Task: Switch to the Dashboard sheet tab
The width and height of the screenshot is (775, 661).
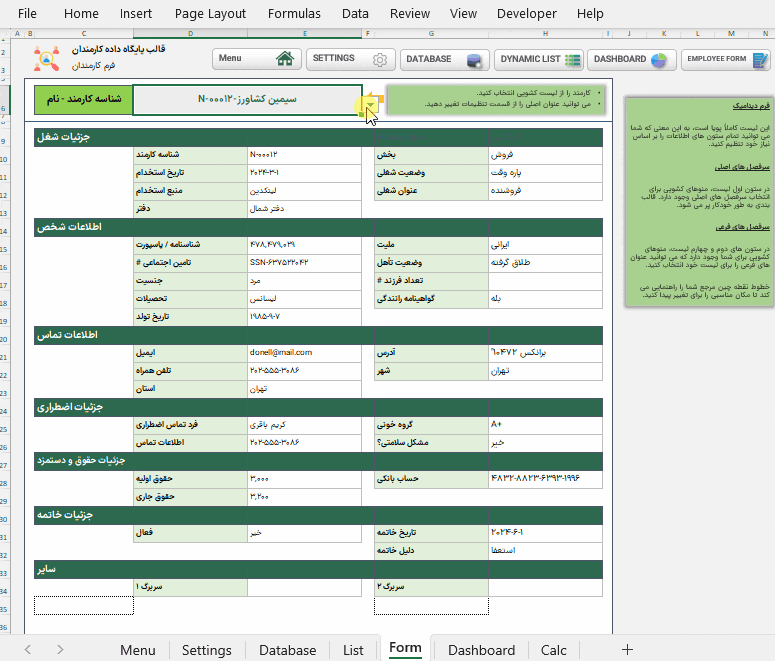Action: (x=481, y=650)
